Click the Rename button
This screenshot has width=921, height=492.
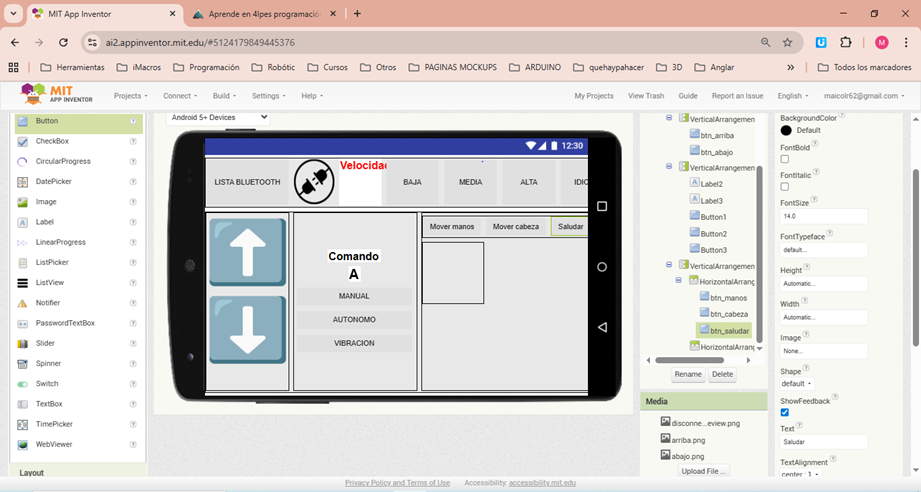click(x=688, y=375)
